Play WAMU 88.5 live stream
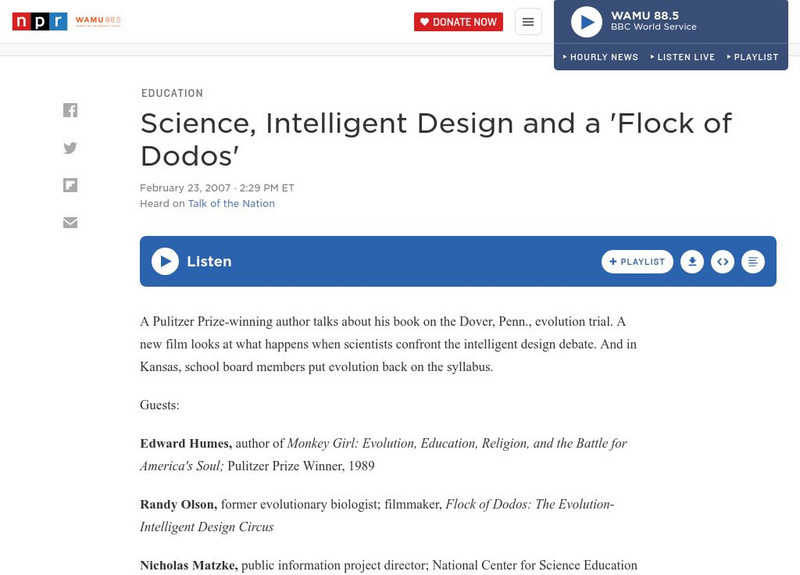This screenshot has width=800, height=575. [587, 21]
